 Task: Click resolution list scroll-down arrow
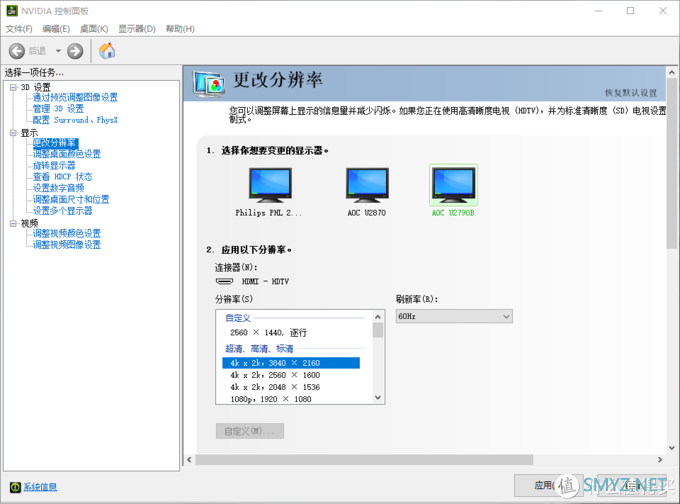(378, 397)
